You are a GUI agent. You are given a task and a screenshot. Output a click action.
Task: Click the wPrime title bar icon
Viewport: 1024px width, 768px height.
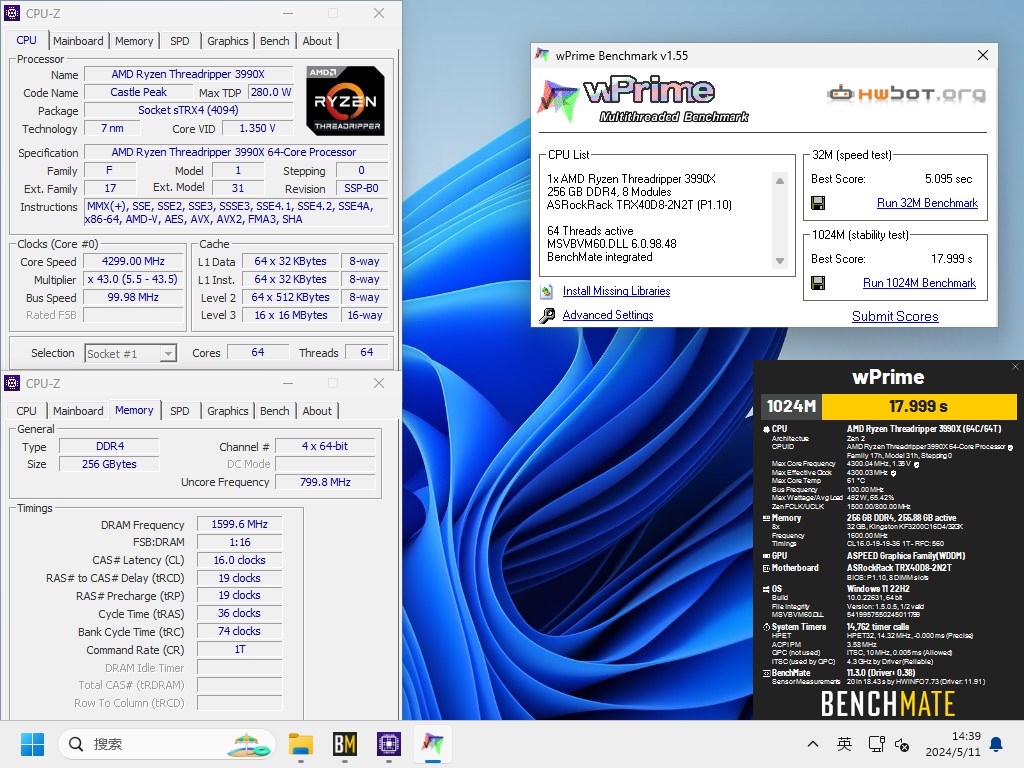tap(542, 55)
